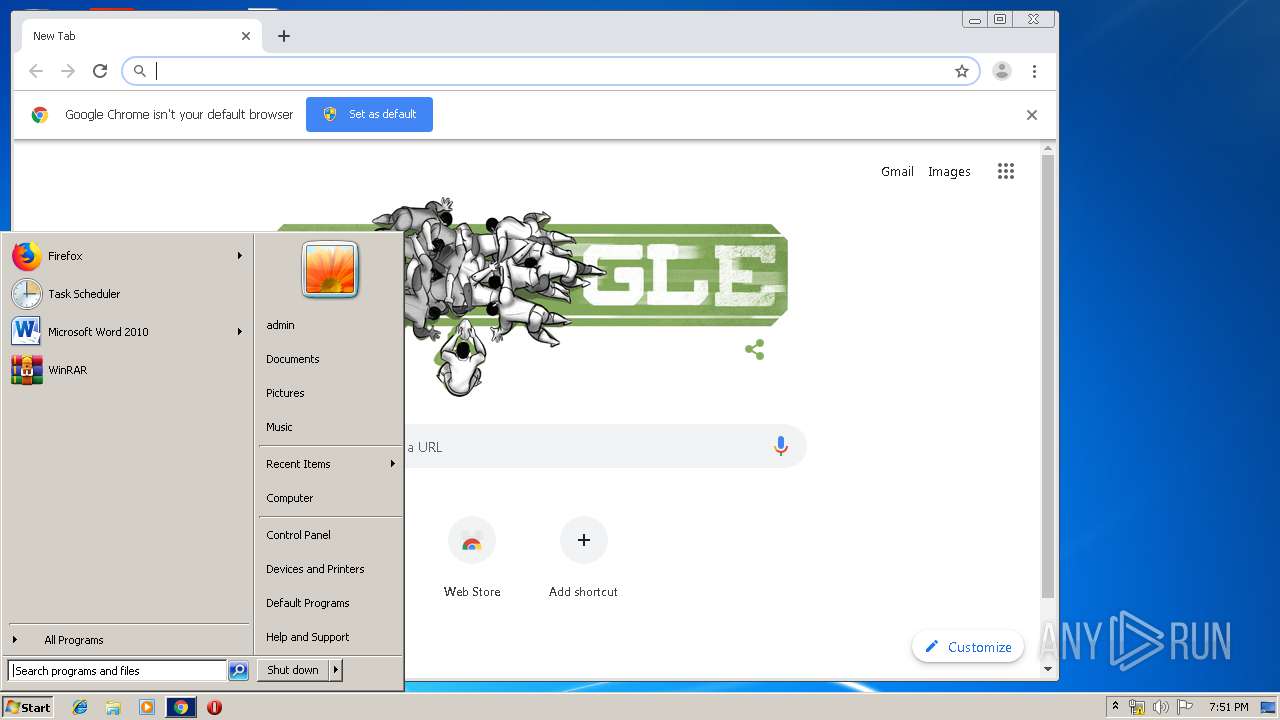Image resolution: width=1280 pixels, height=720 pixels.
Task: Expand the Firefox jump list arrow
Action: (x=240, y=256)
